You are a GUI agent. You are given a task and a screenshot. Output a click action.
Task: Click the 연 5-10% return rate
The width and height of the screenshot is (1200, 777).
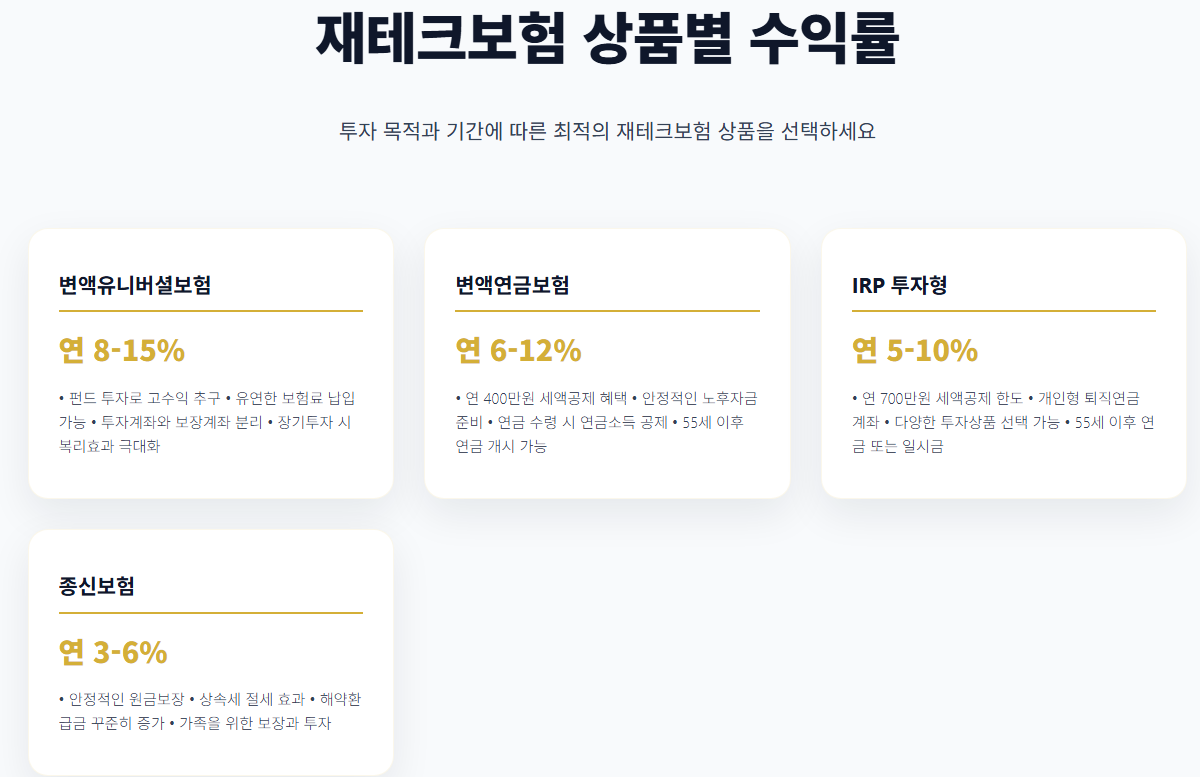[x=914, y=351]
